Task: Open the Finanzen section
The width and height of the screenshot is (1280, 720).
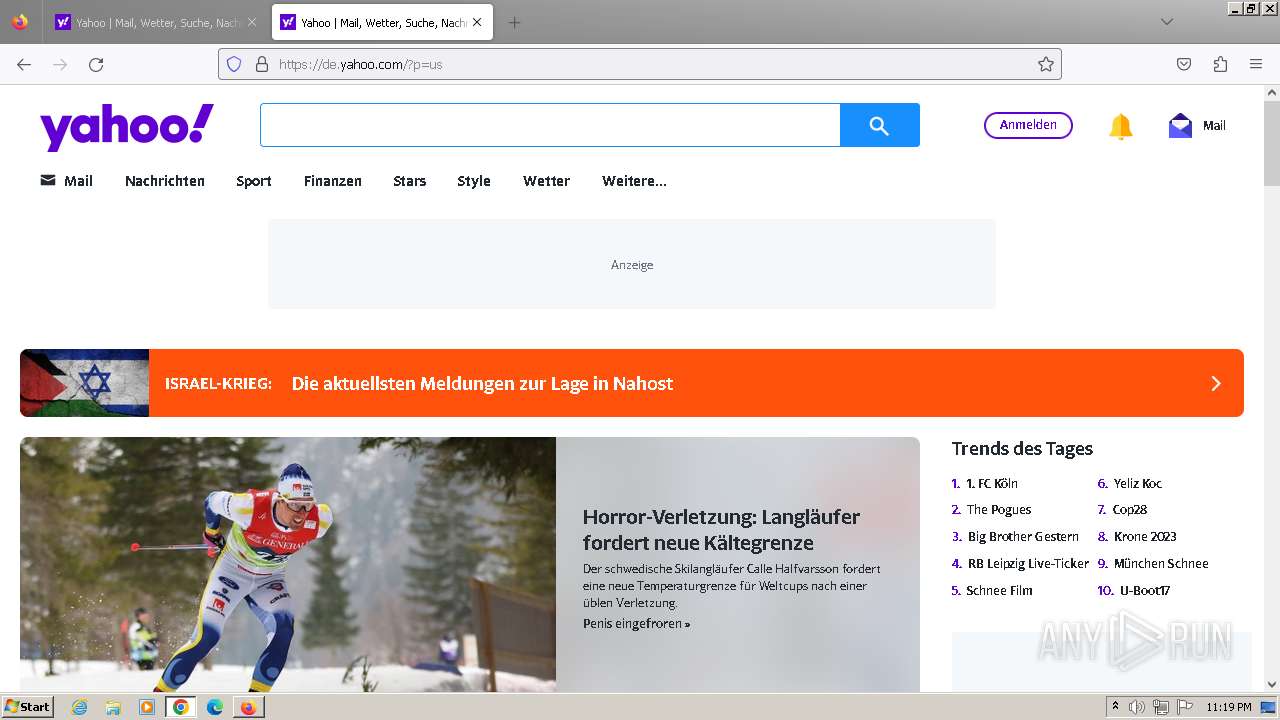Action: click(333, 181)
